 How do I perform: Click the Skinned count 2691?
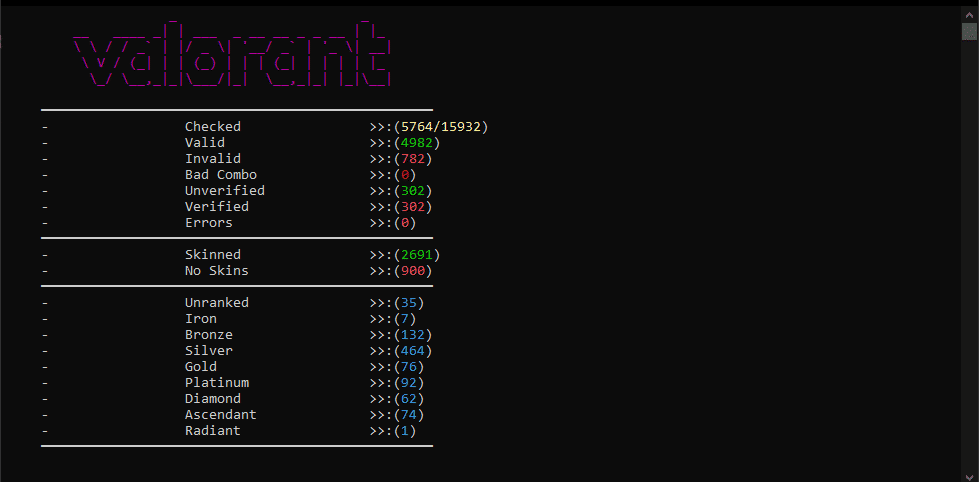[x=416, y=255]
